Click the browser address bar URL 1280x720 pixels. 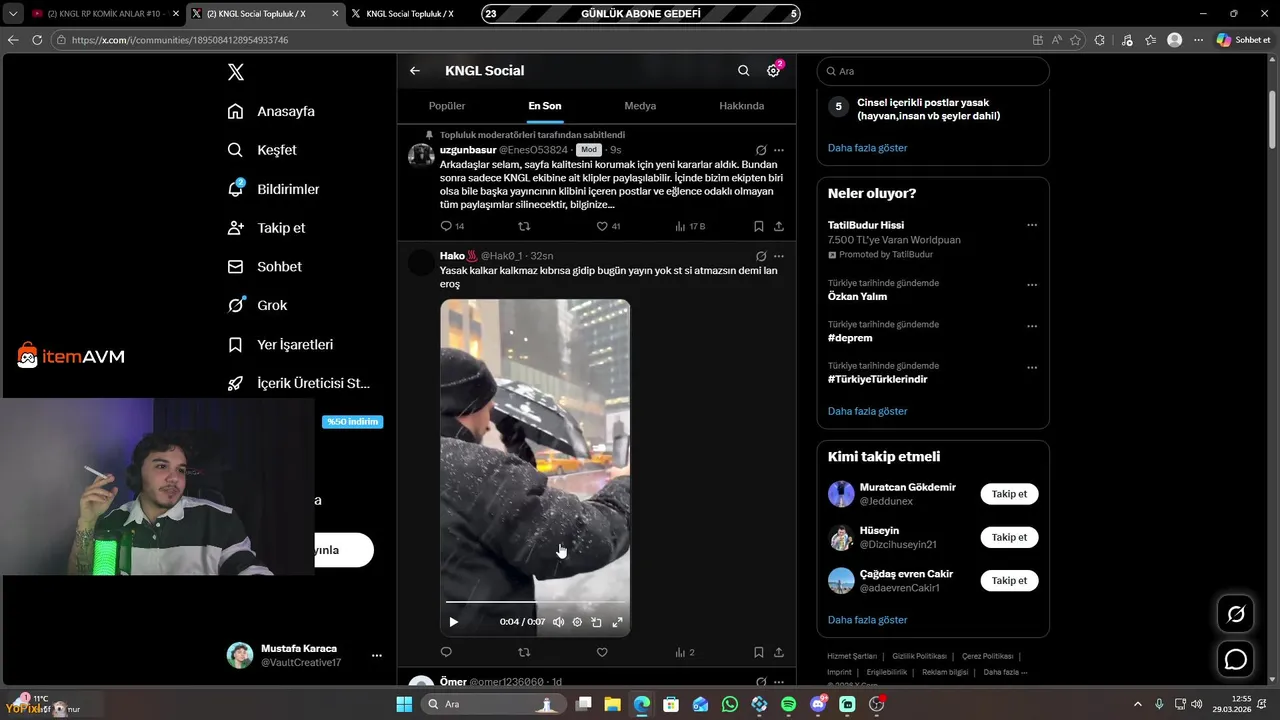(180, 40)
